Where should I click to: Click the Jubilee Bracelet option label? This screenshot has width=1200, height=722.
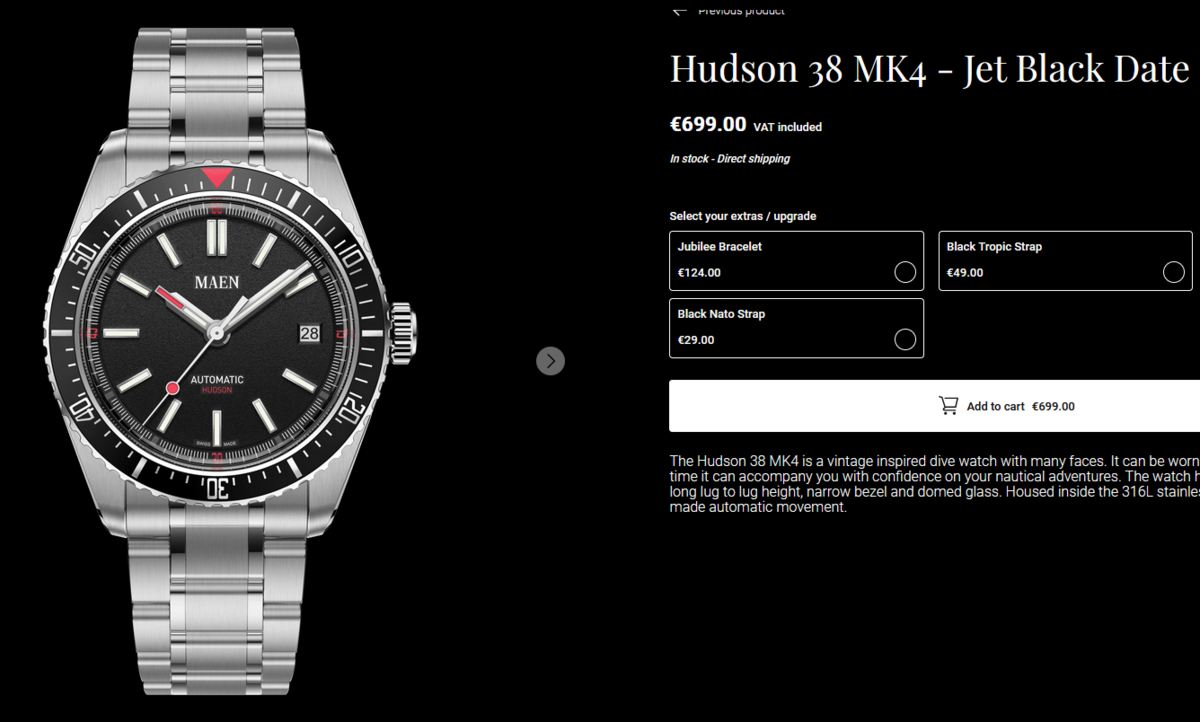719,246
